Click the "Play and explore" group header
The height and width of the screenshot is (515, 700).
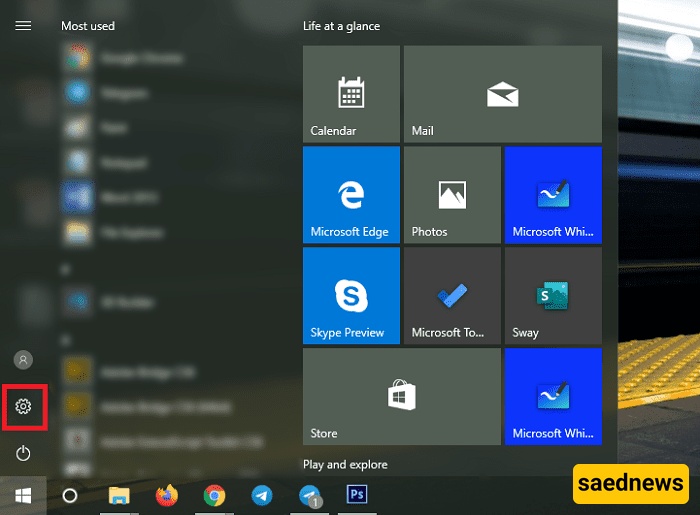pos(345,465)
